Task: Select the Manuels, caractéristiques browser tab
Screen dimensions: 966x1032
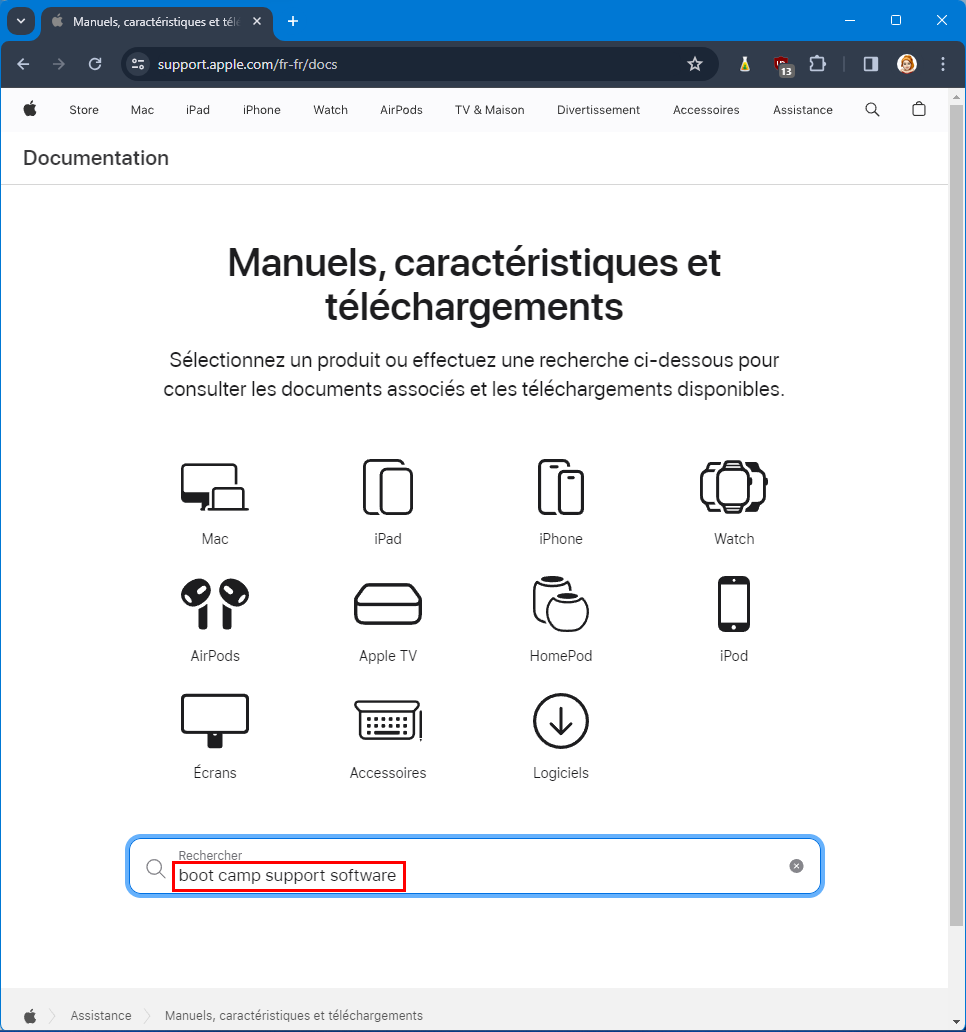Action: point(155,22)
